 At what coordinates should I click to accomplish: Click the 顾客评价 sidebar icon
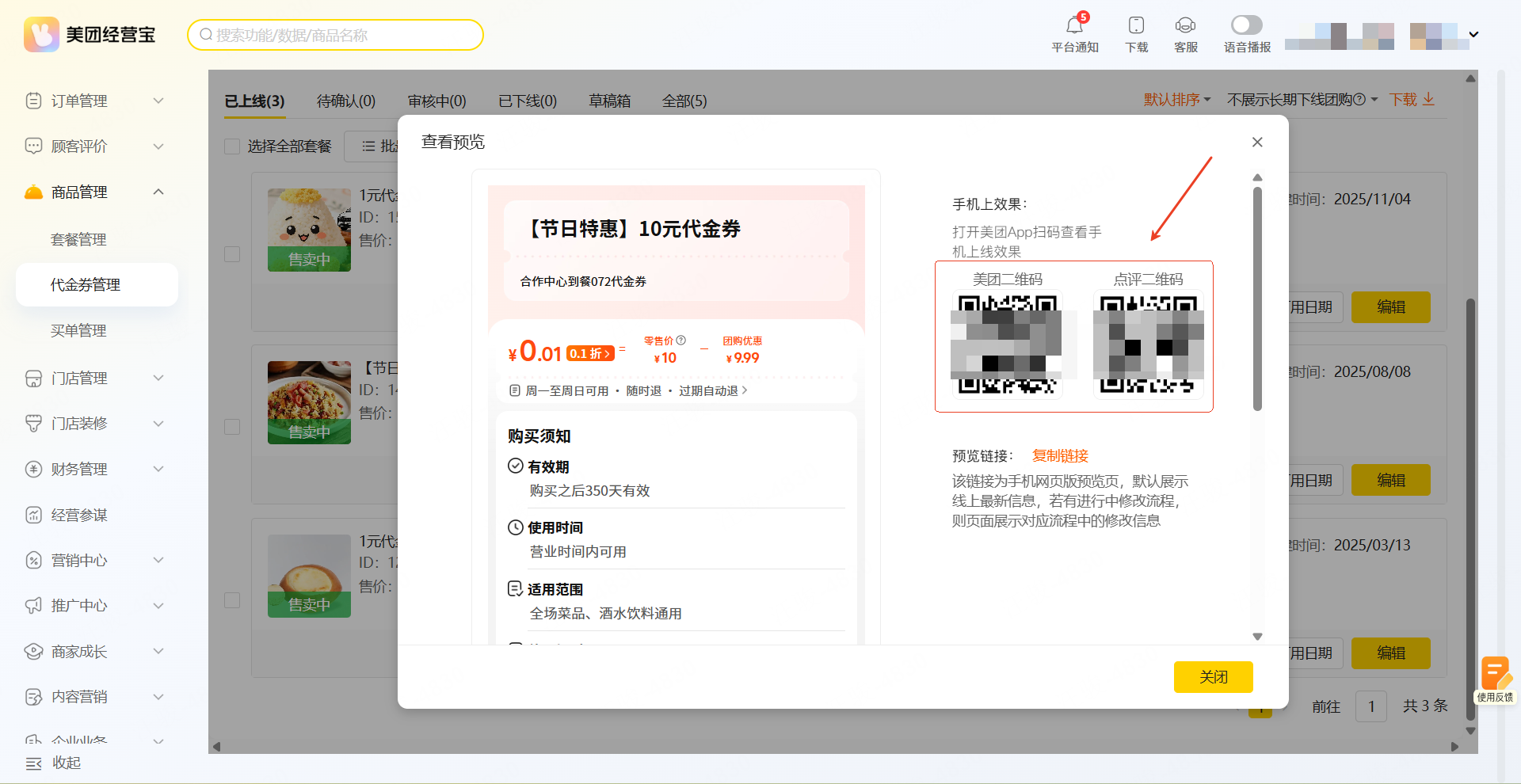[33, 147]
